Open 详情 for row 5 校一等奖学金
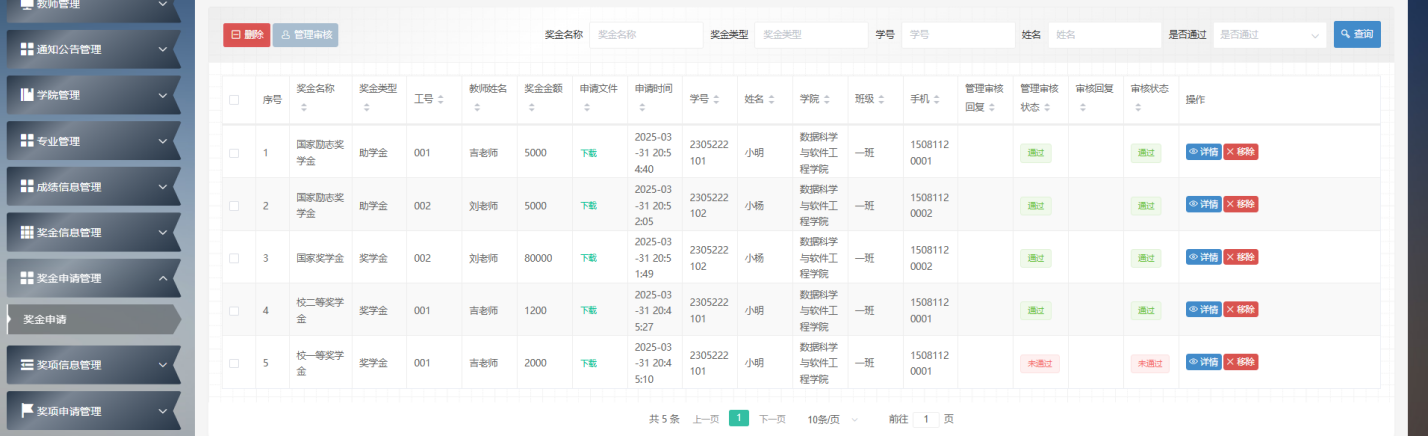 (1203, 362)
